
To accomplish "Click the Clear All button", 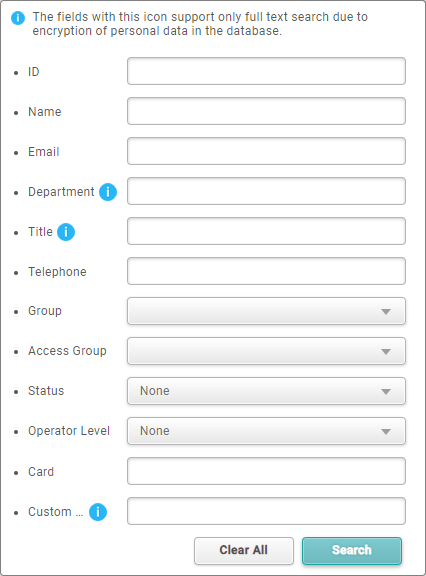I will pos(244,551).
